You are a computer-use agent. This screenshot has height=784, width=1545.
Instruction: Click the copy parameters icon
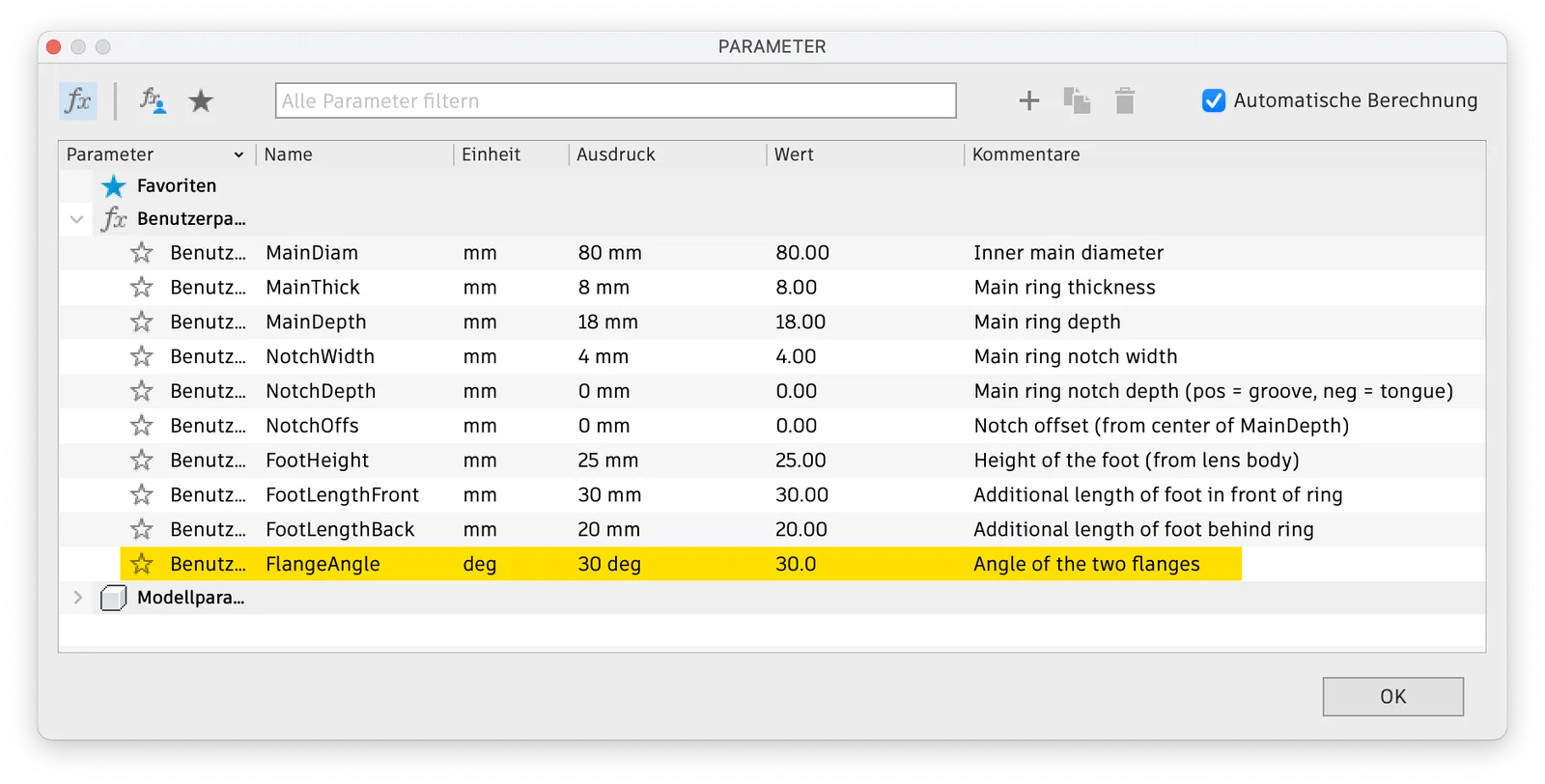[1077, 100]
